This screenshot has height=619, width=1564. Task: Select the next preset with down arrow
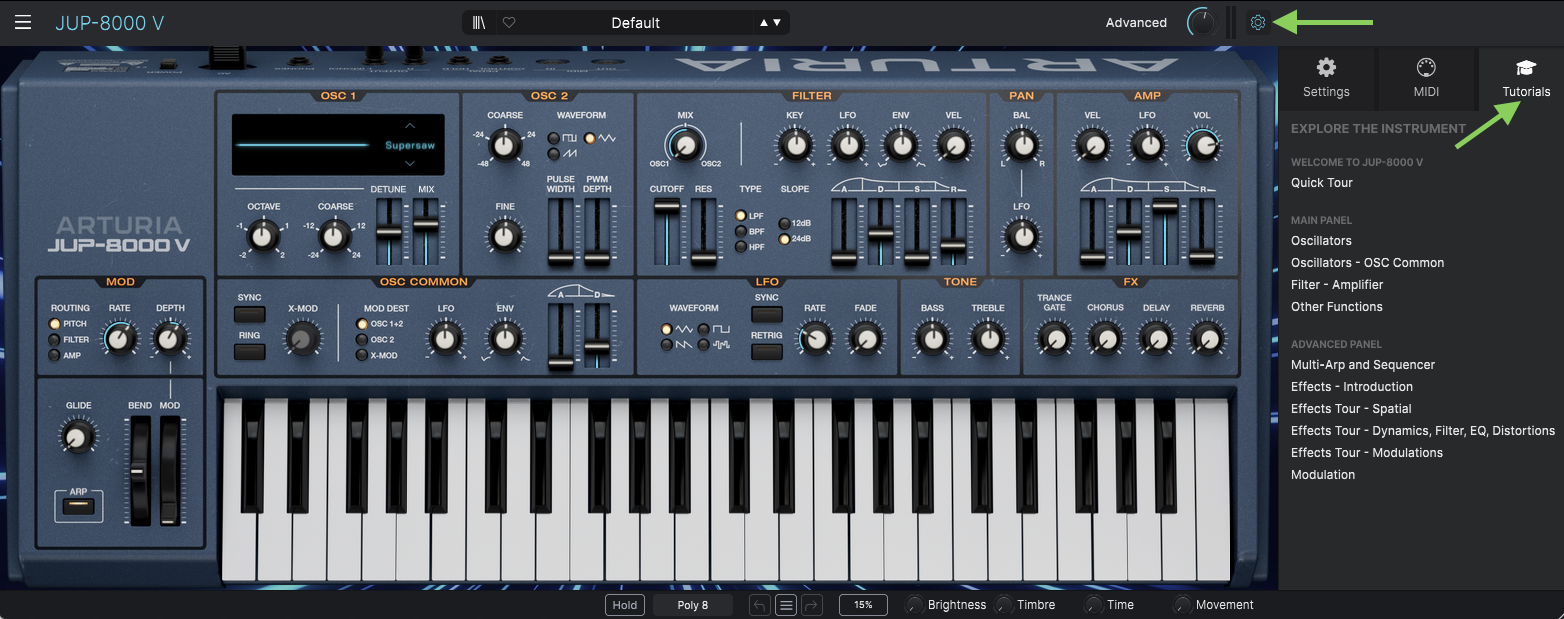click(777, 22)
